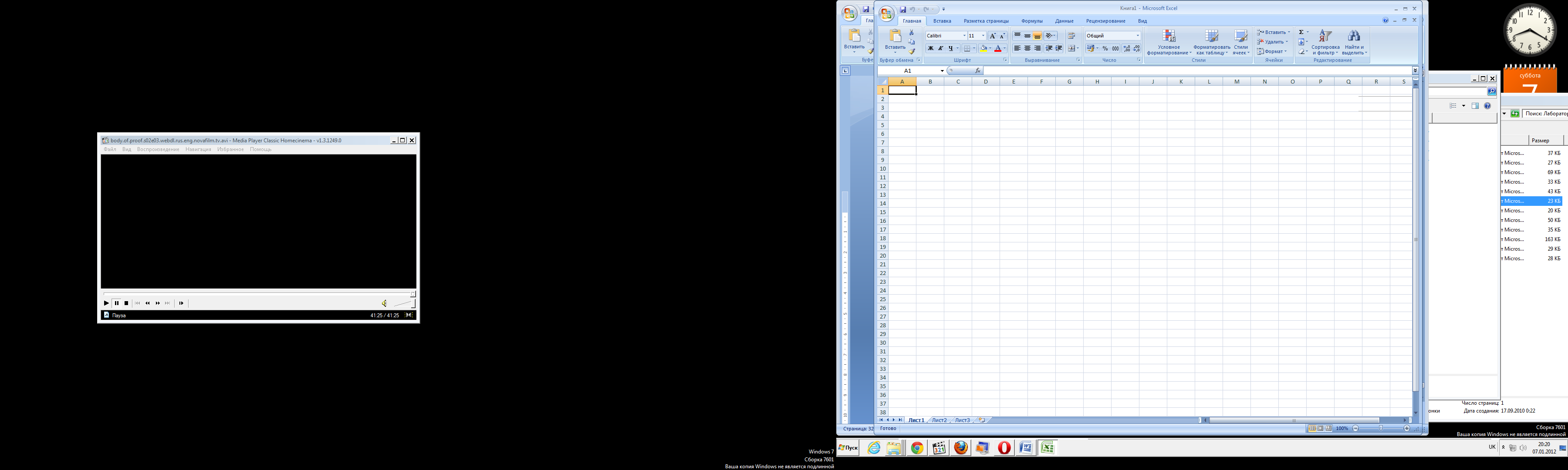Open Opera browser from the taskbar
This screenshot has width=1568, height=470.
(x=1004, y=448)
